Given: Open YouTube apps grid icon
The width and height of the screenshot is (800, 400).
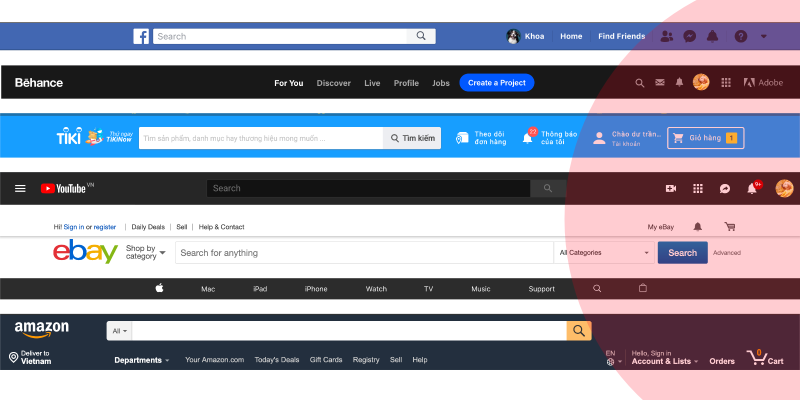Looking at the screenshot, I should (x=698, y=189).
